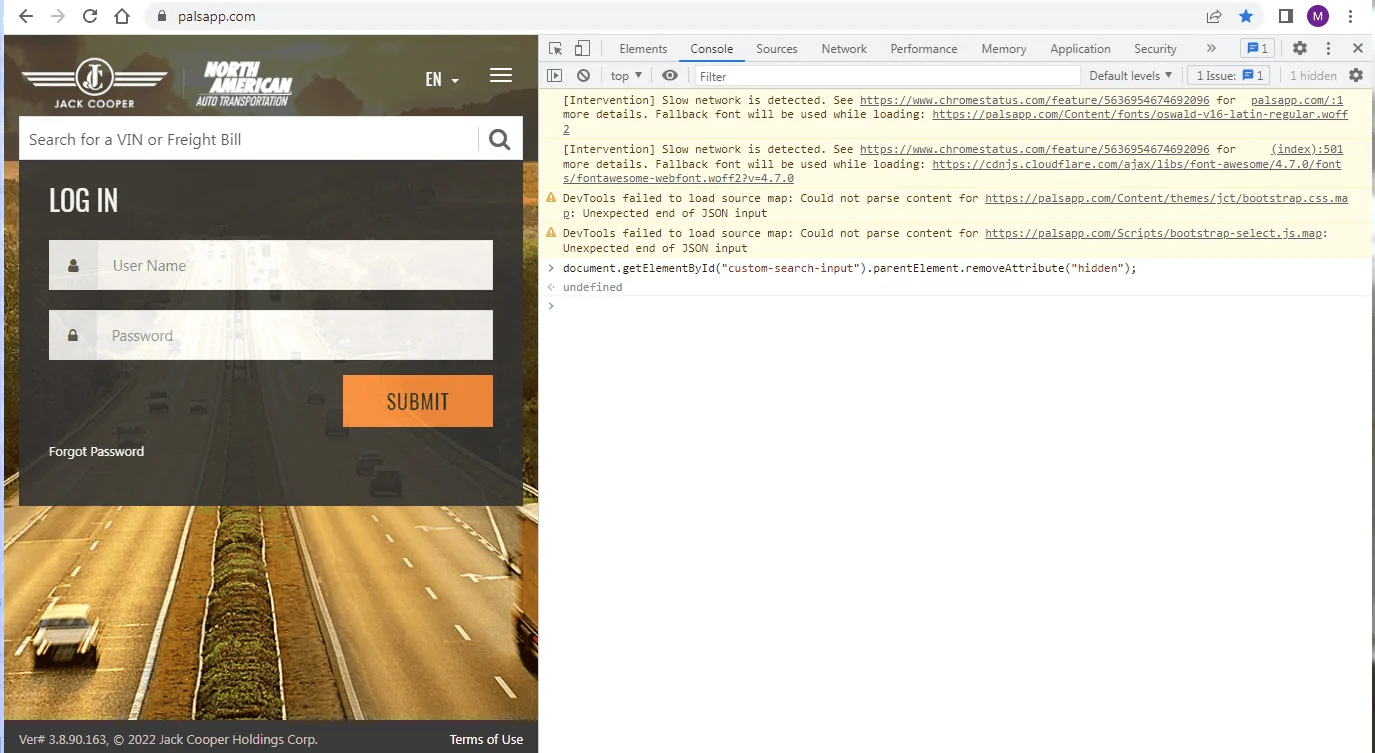
Task: Switch to the Network tab
Action: click(x=844, y=49)
